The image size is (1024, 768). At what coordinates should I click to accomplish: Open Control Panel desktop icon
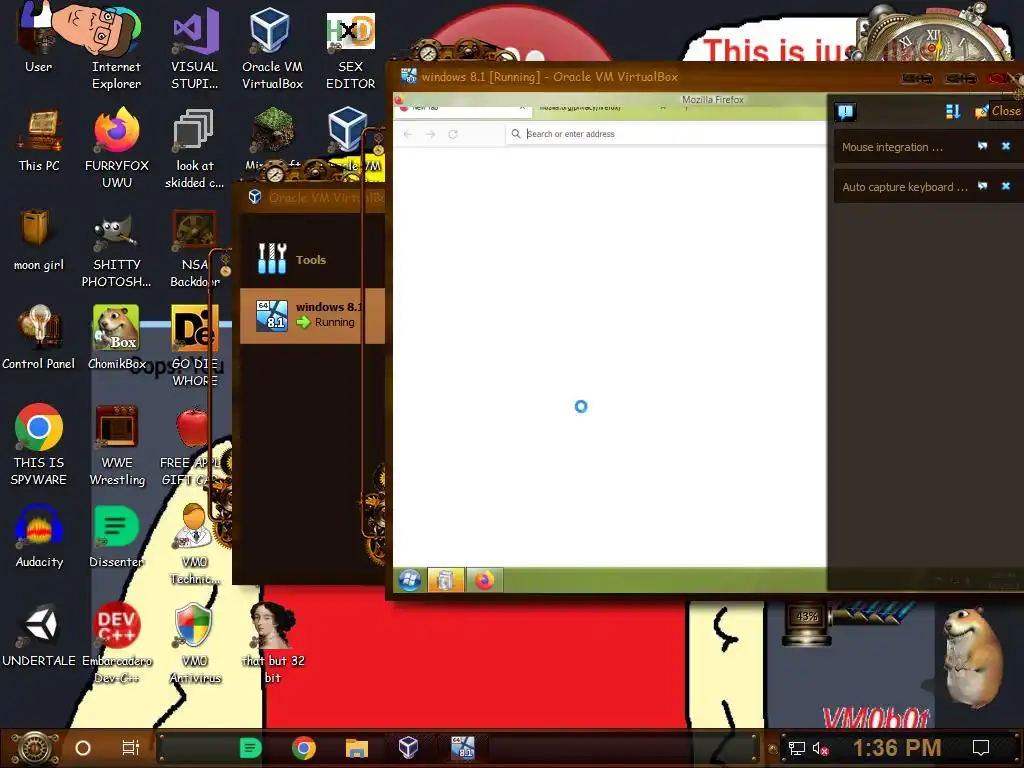coord(39,338)
